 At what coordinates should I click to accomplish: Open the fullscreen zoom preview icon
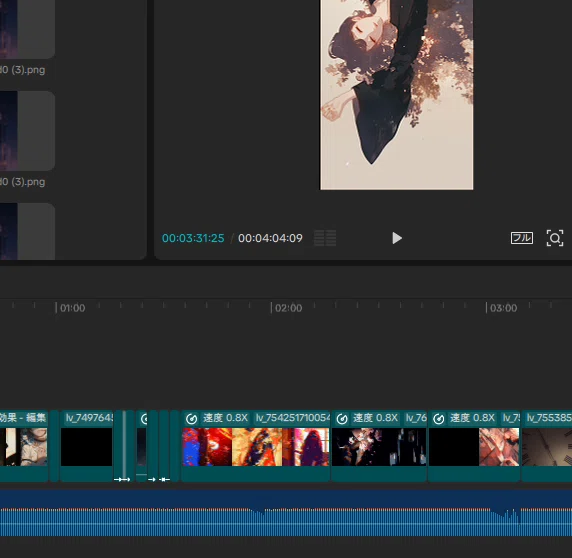pyautogui.click(x=555, y=238)
